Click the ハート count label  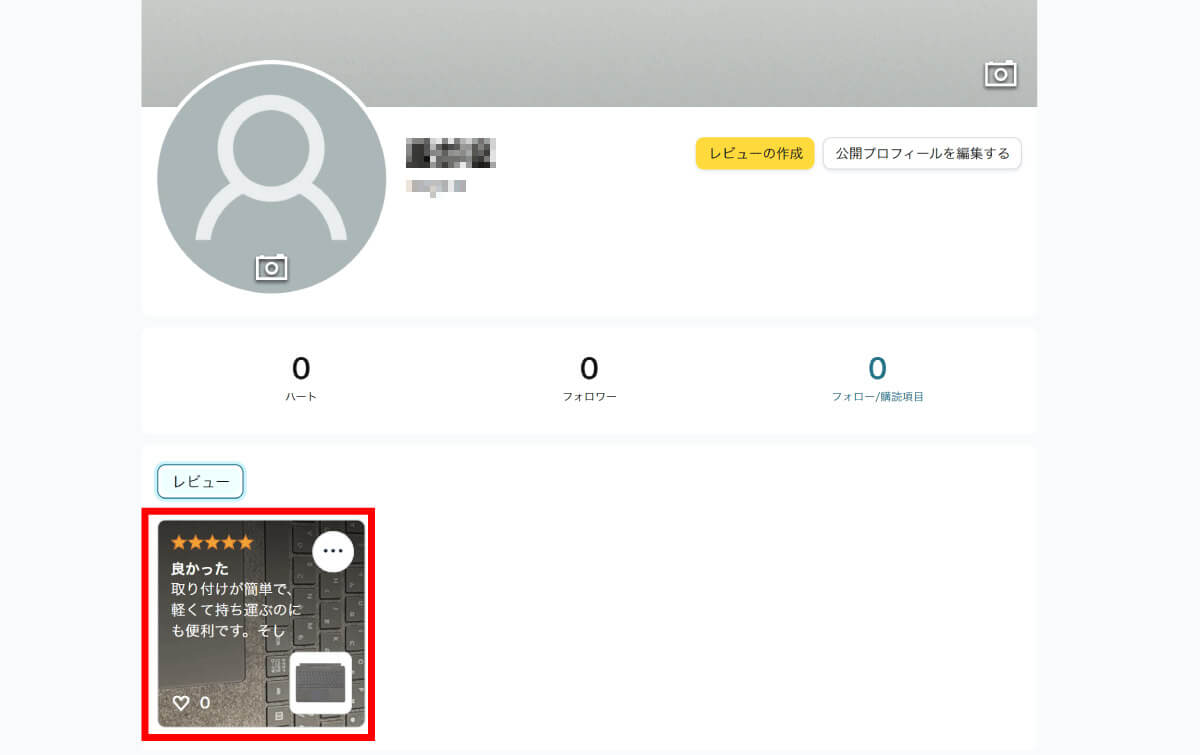(x=301, y=397)
